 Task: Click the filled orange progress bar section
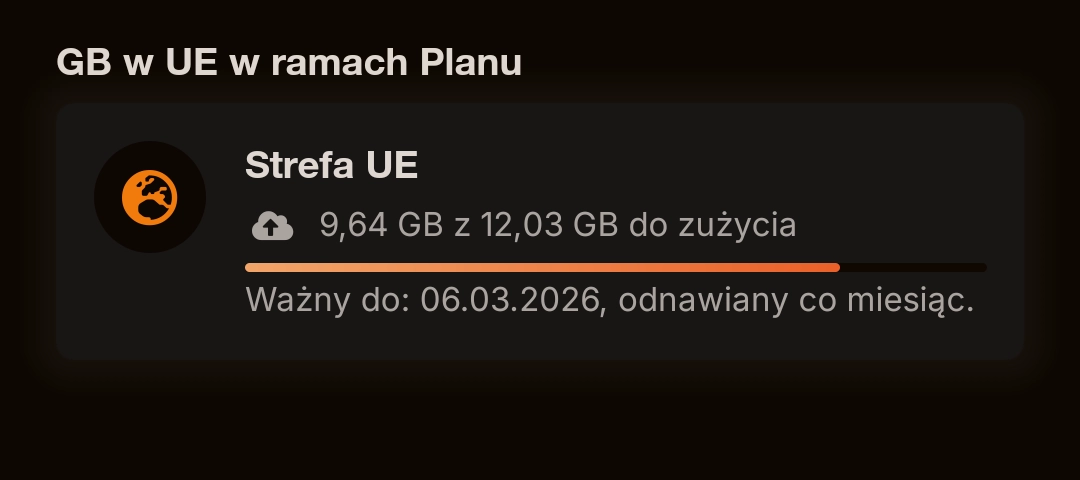(540, 267)
